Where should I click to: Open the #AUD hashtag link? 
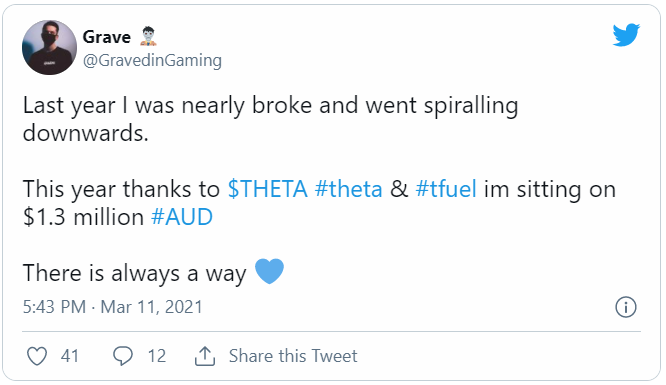(x=182, y=217)
